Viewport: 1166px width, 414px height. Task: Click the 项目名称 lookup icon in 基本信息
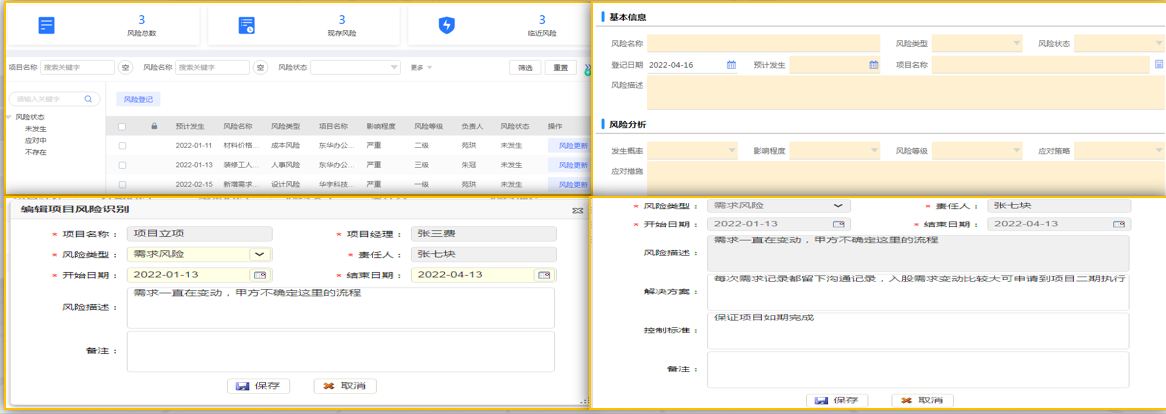pos(1159,65)
